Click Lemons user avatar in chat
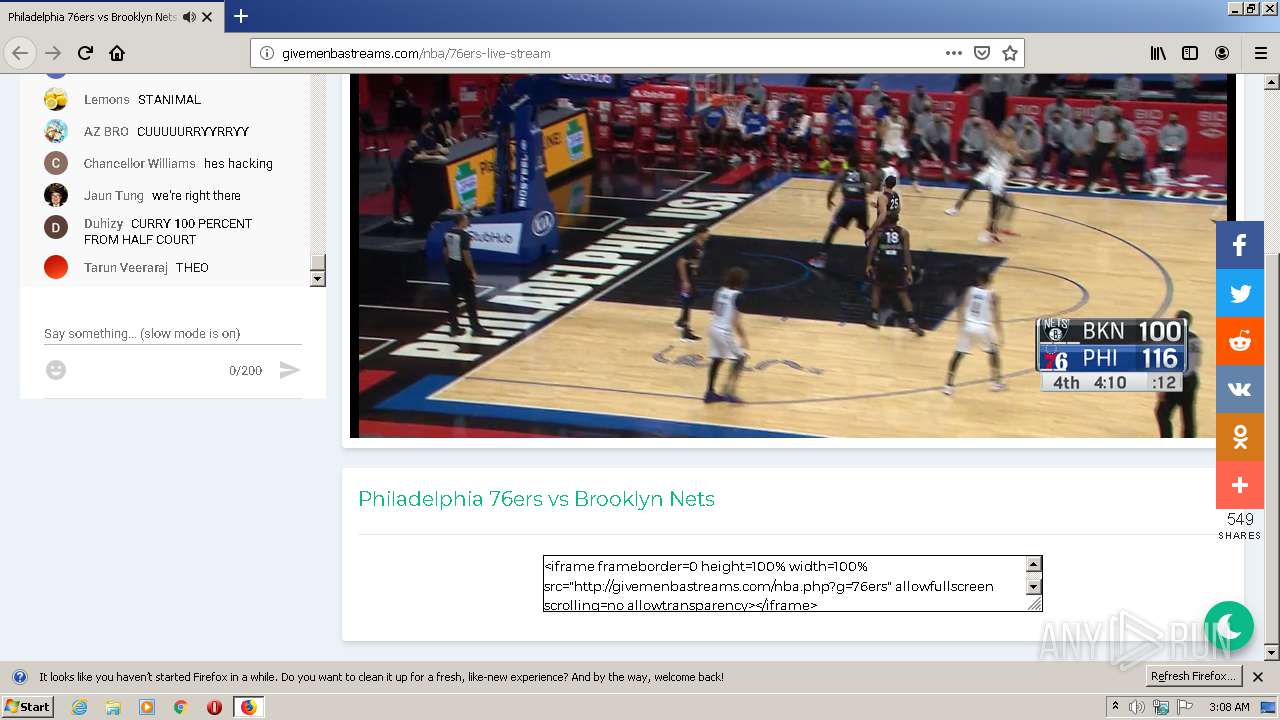The image size is (1280, 720). point(56,99)
